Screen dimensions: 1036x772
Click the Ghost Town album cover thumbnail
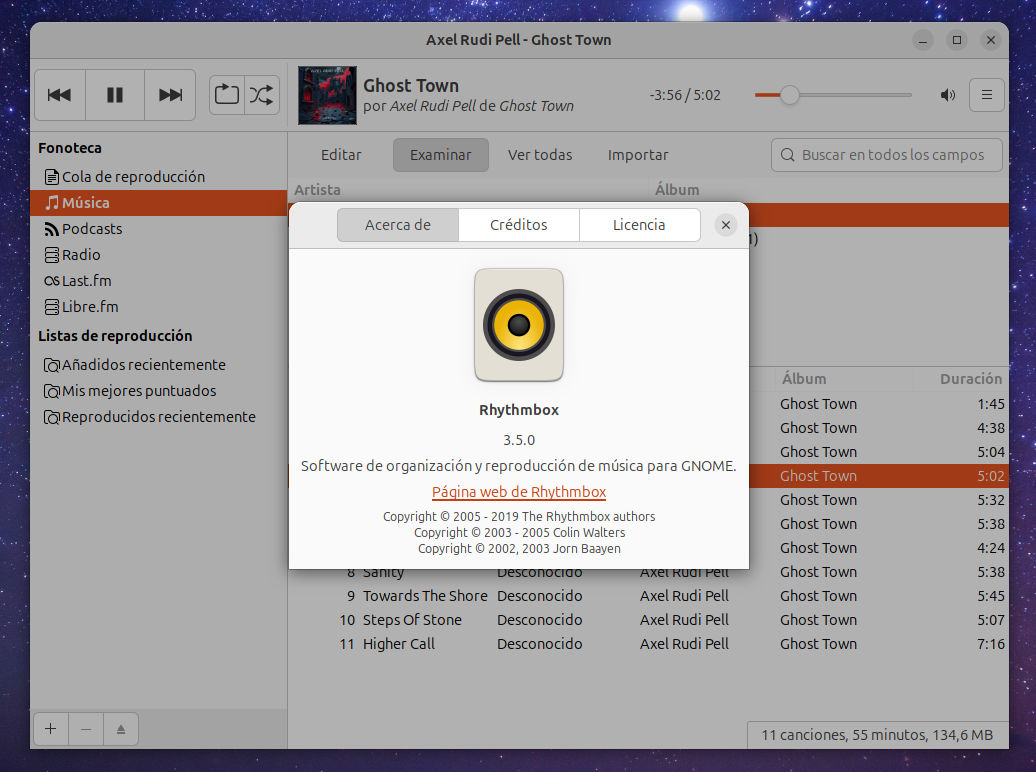coord(327,95)
